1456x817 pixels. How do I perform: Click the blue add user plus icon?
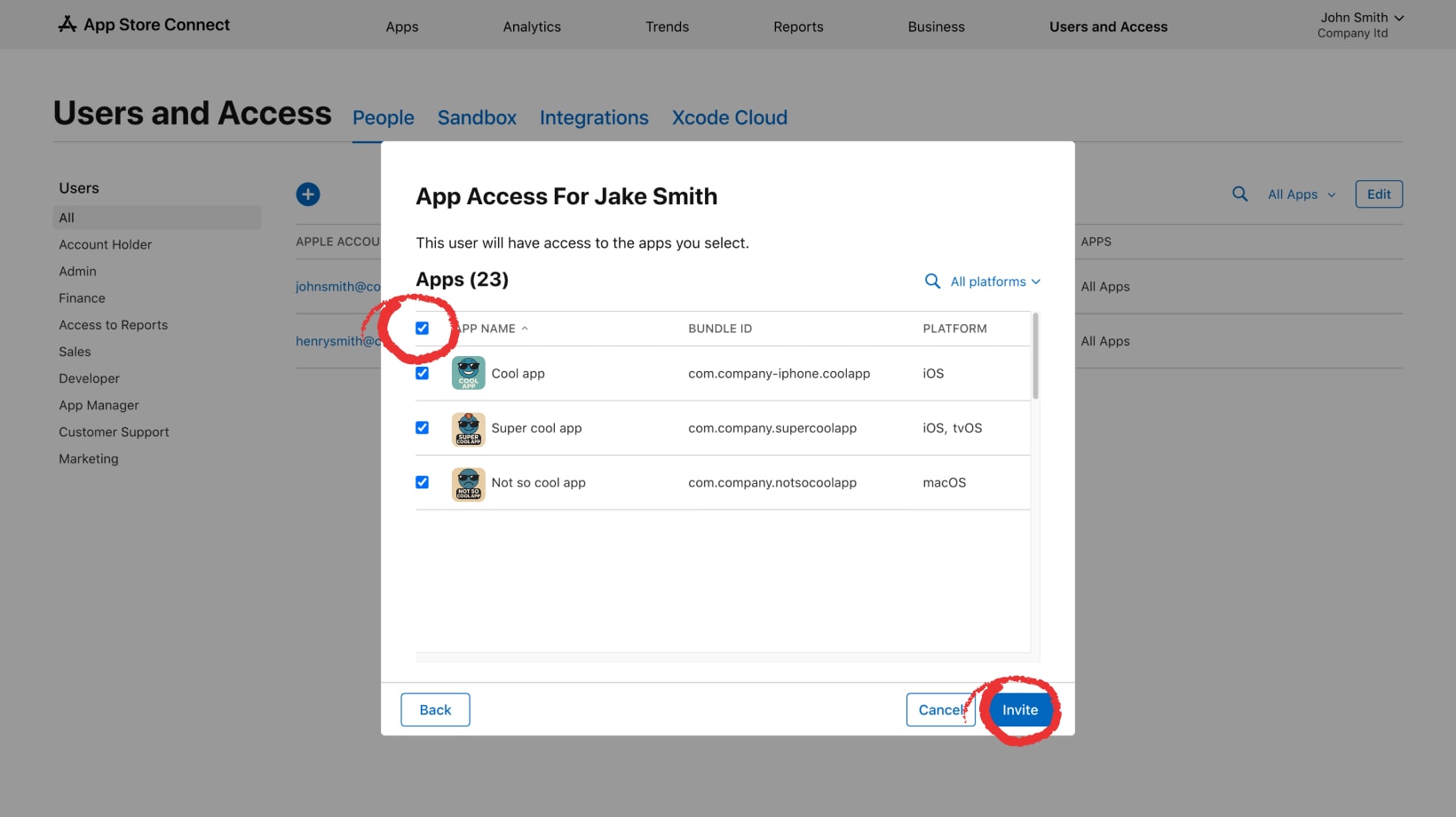point(308,194)
